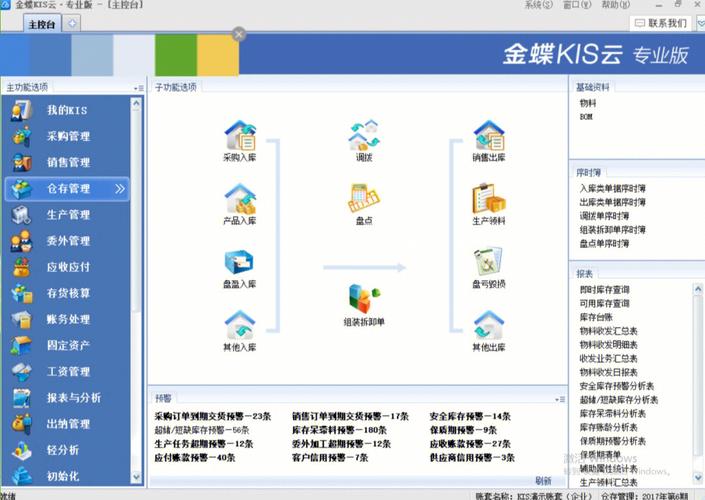Open 保质期预警 alert
This screenshot has height=500, width=705.
pyautogui.click(x=463, y=430)
